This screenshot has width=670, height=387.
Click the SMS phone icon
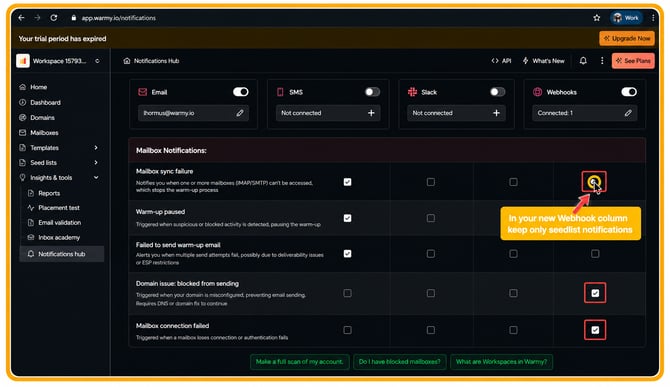tap(280, 92)
